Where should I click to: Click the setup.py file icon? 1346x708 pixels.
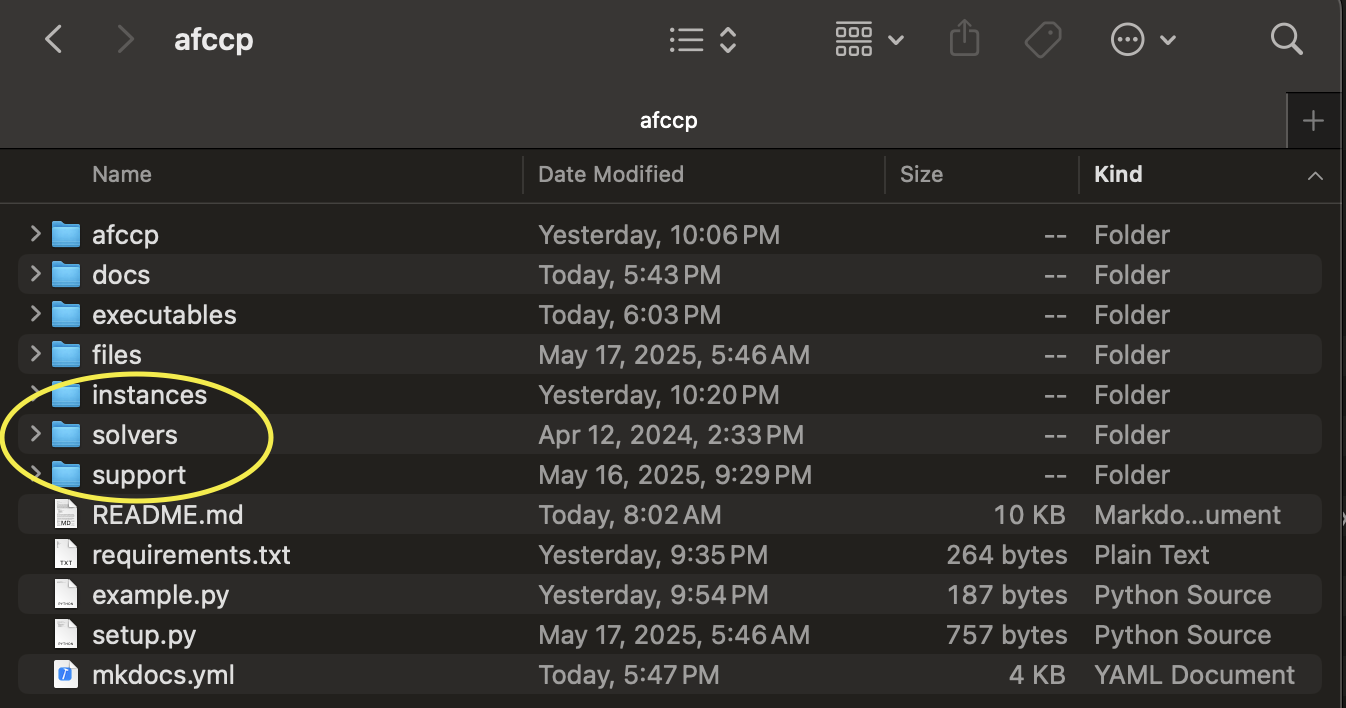pos(66,634)
